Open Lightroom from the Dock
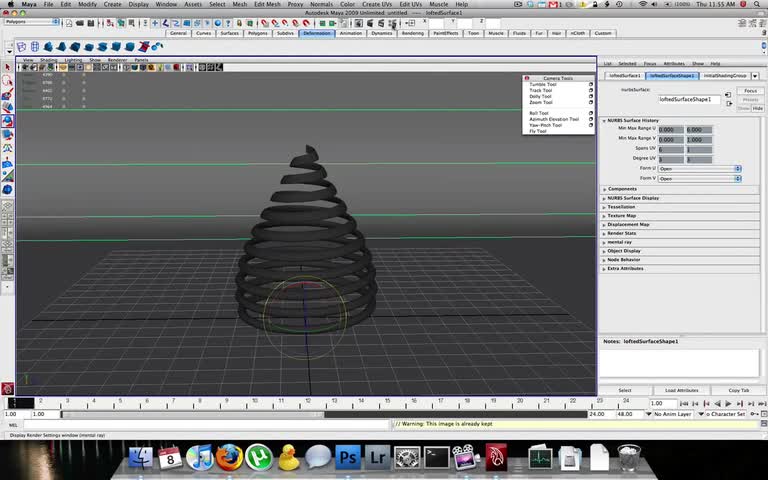 point(378,457)
